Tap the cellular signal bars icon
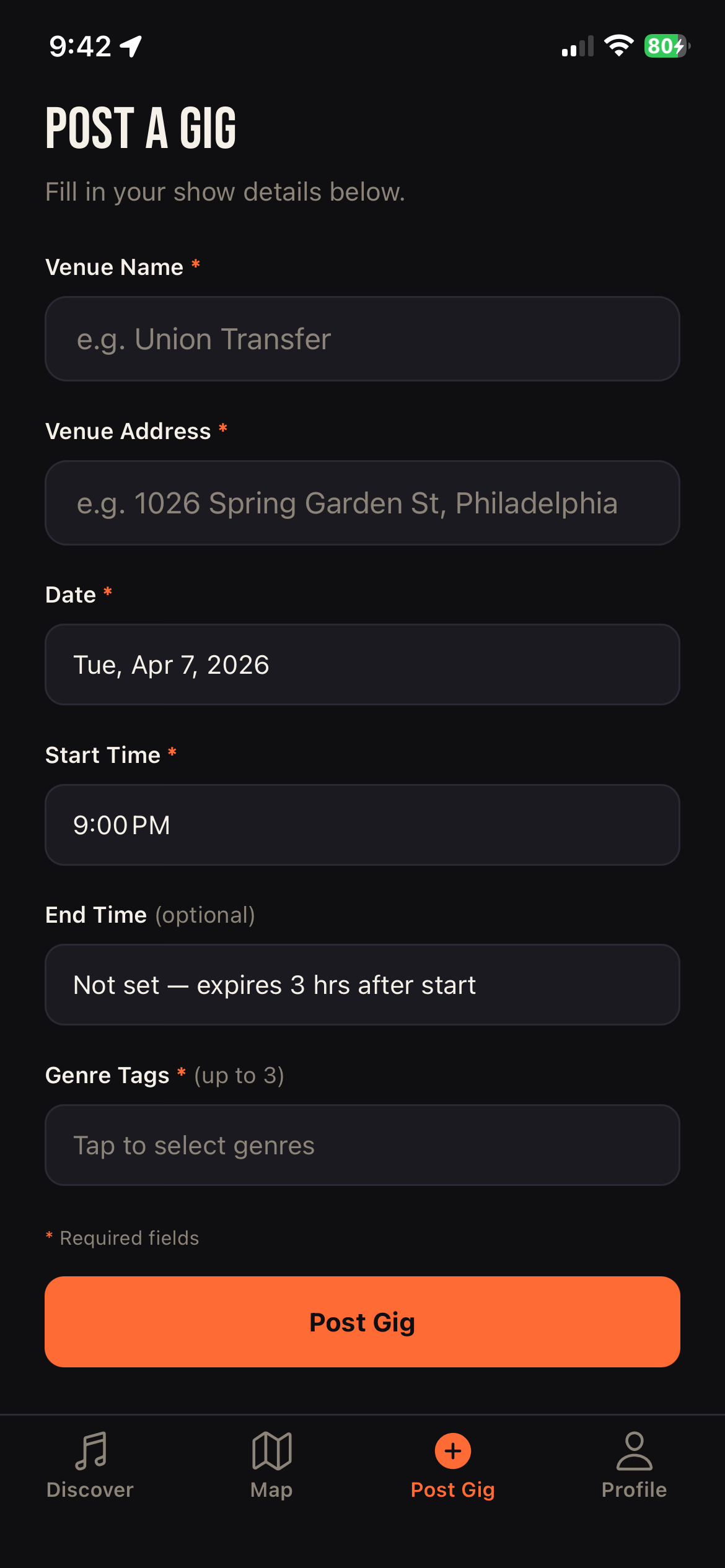This screenshot has height=1568, width=725. coord(578,46)
